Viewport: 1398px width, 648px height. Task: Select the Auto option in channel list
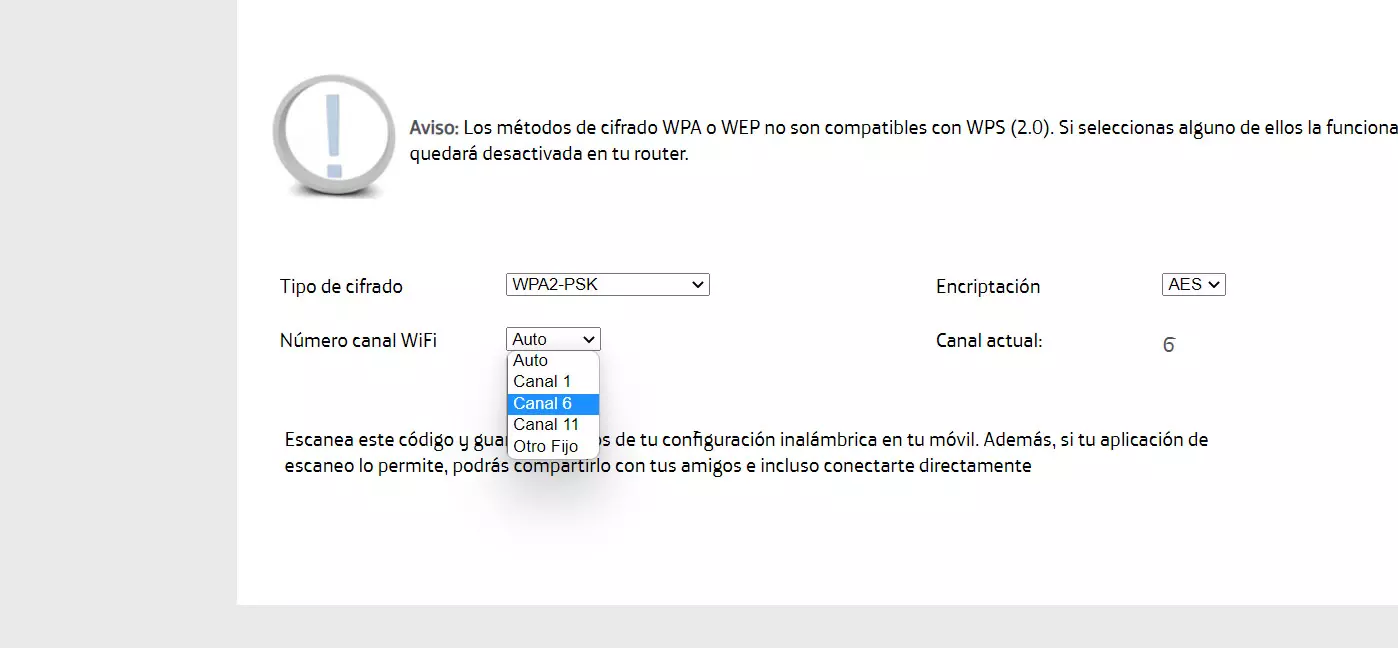coord(553,360)
